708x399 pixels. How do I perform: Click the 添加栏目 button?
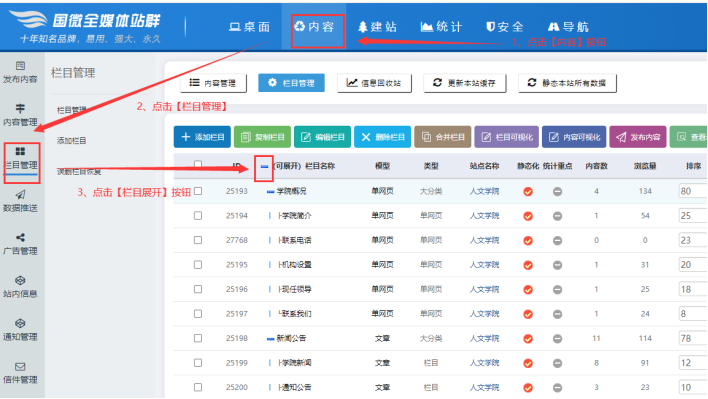[x=202, y=137]
